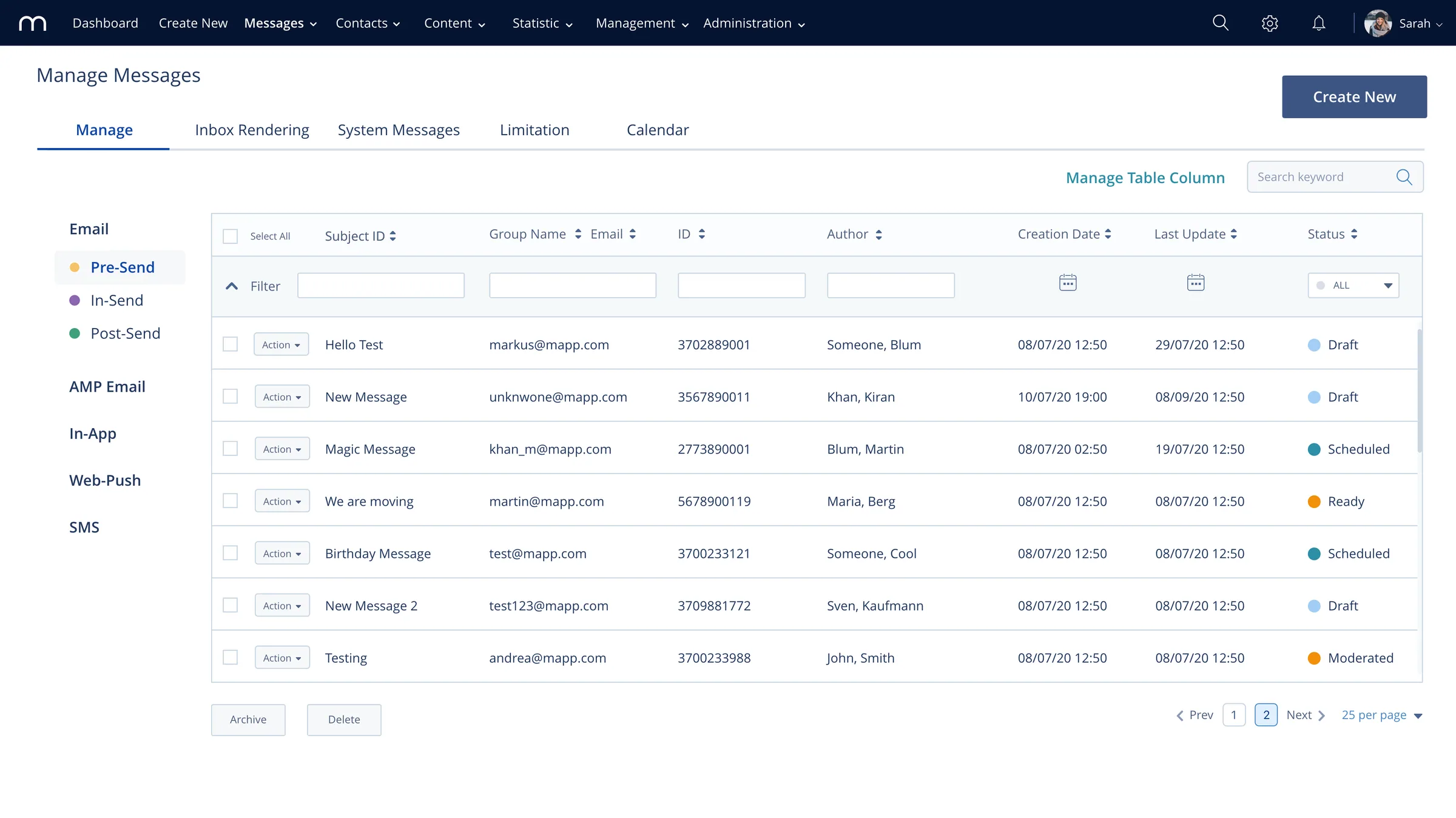Expand the Contacts navigation menu

[368, 23]
